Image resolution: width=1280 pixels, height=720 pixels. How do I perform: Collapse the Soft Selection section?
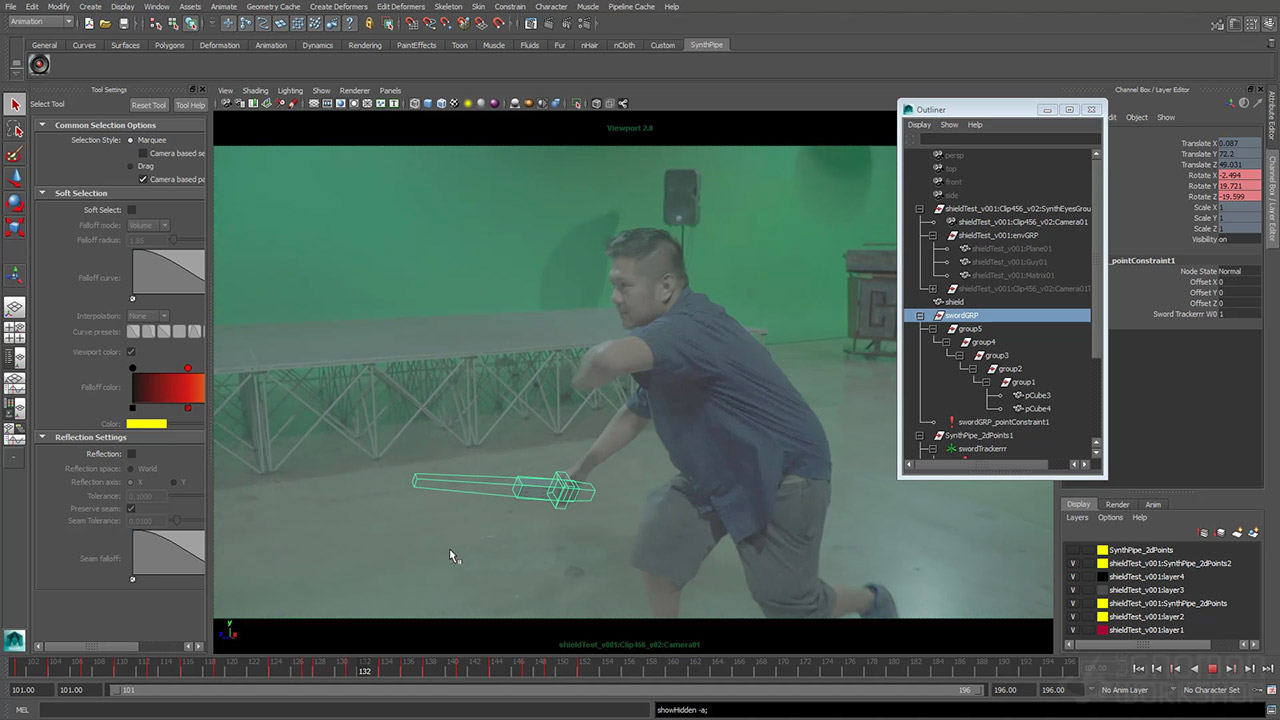(42, 193)
